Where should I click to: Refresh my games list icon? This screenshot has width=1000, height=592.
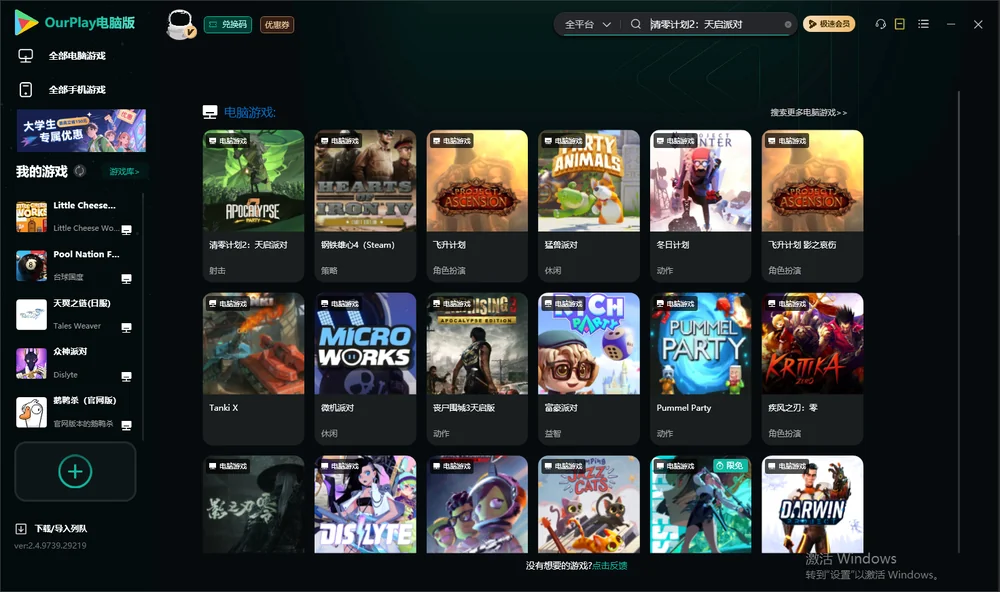(80, 171)
